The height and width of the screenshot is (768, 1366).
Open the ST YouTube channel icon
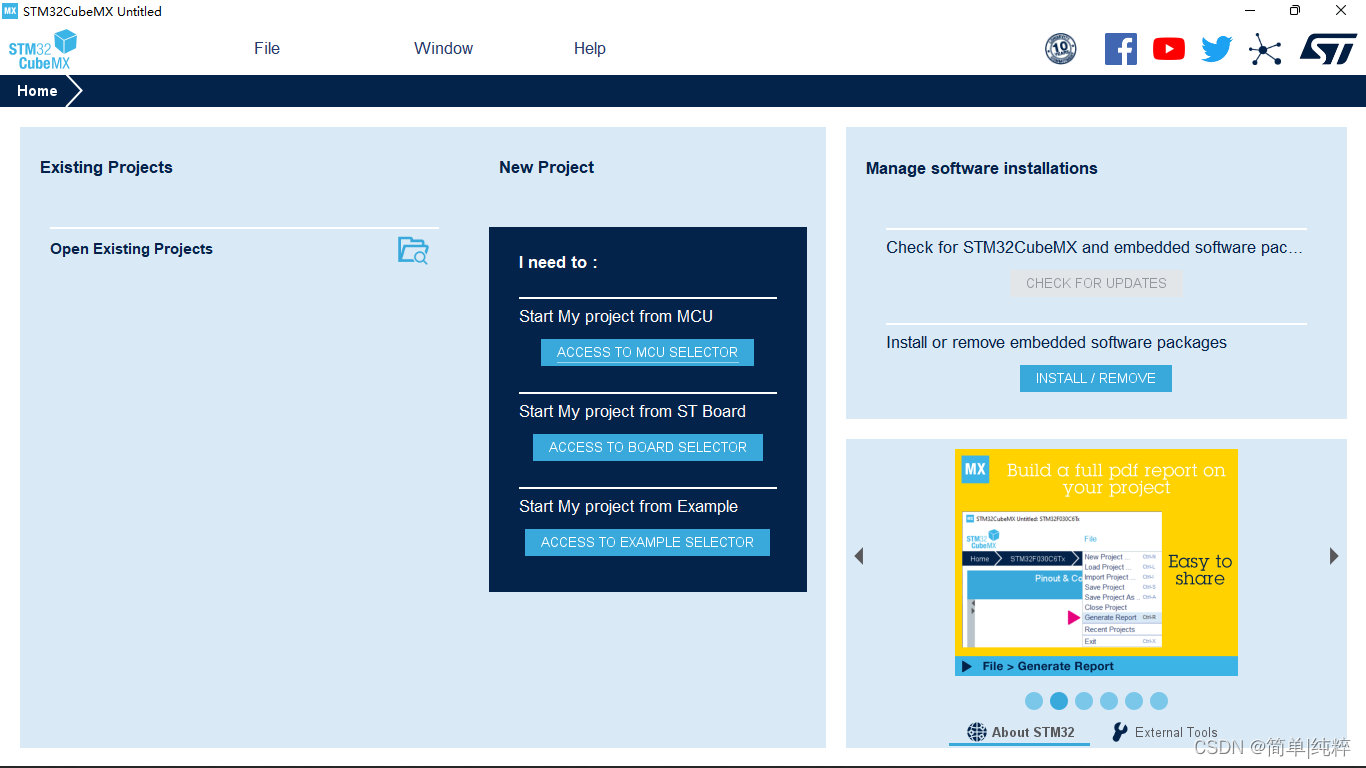[1168, 48]
